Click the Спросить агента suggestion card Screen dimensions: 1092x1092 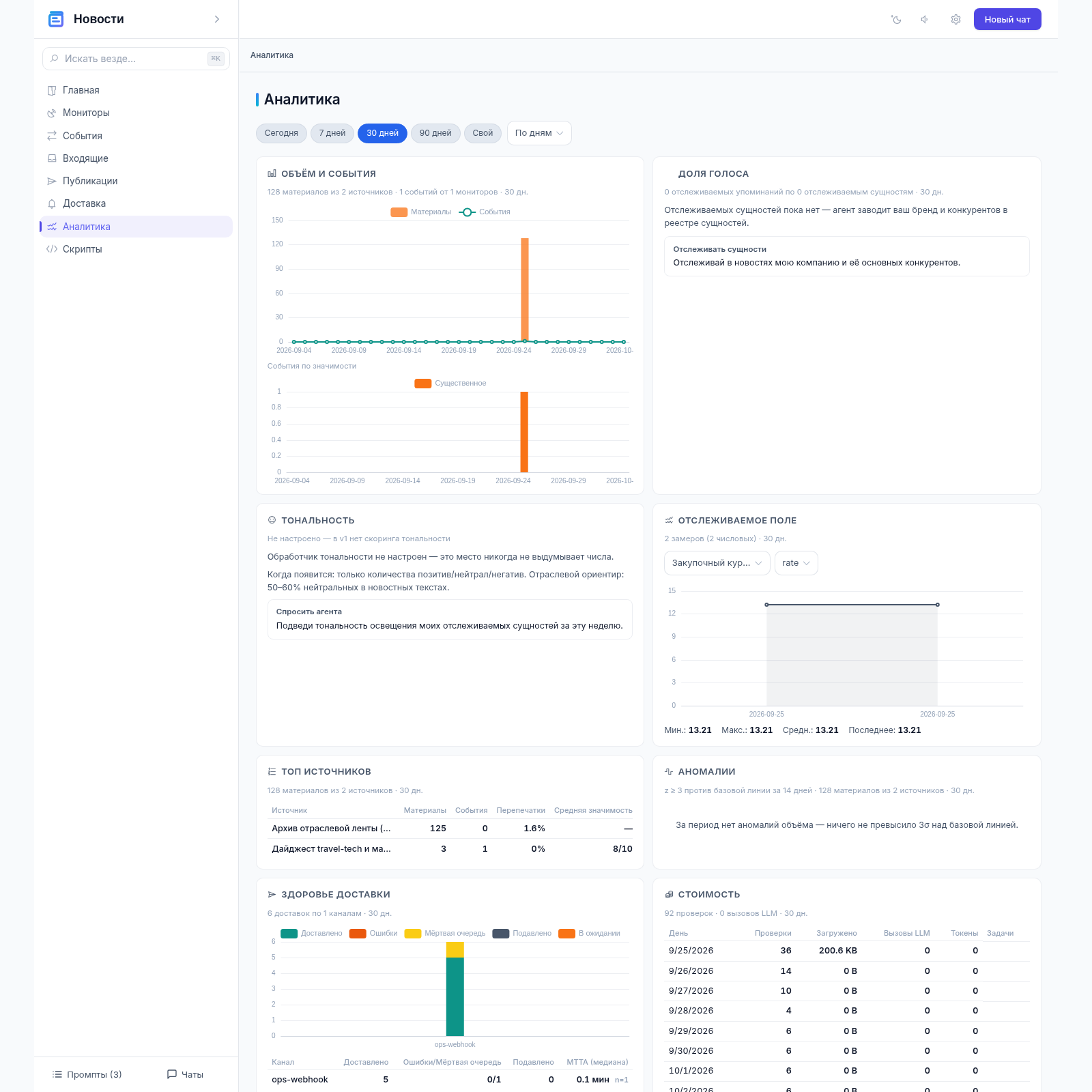click(x=450, y=619)
